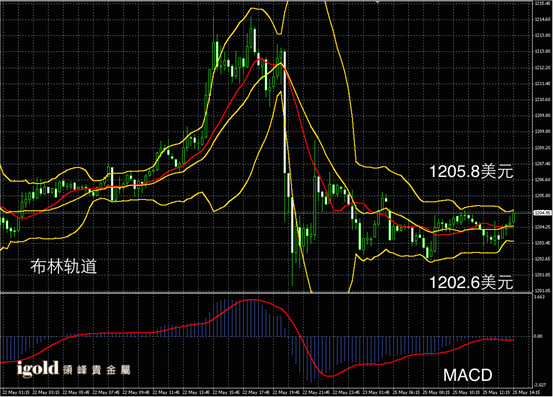The image size is (553, 397).
Task: Click the 1204.25 price axis label
Action: pyautogui.click(x=542, y=227)
